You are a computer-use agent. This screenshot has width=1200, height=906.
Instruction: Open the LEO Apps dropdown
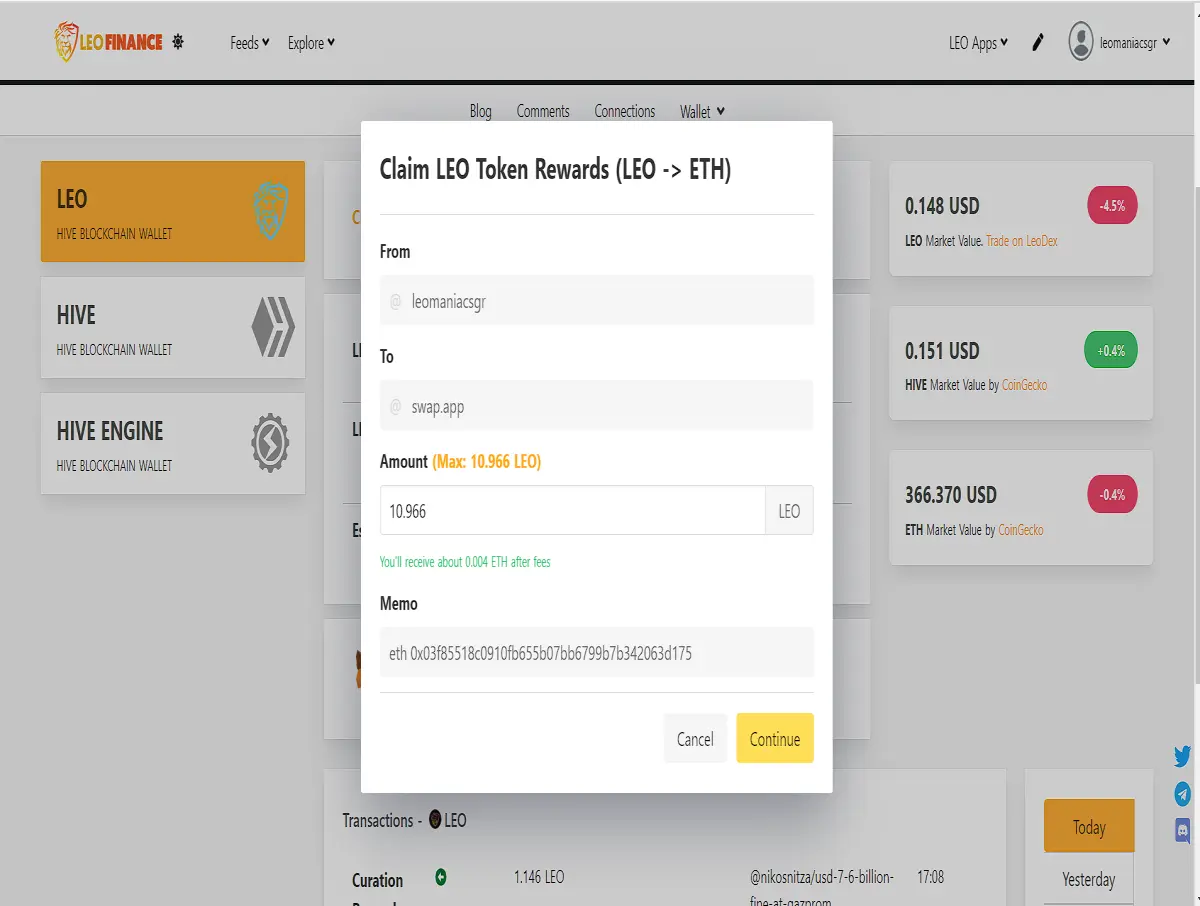pos(978,43)
